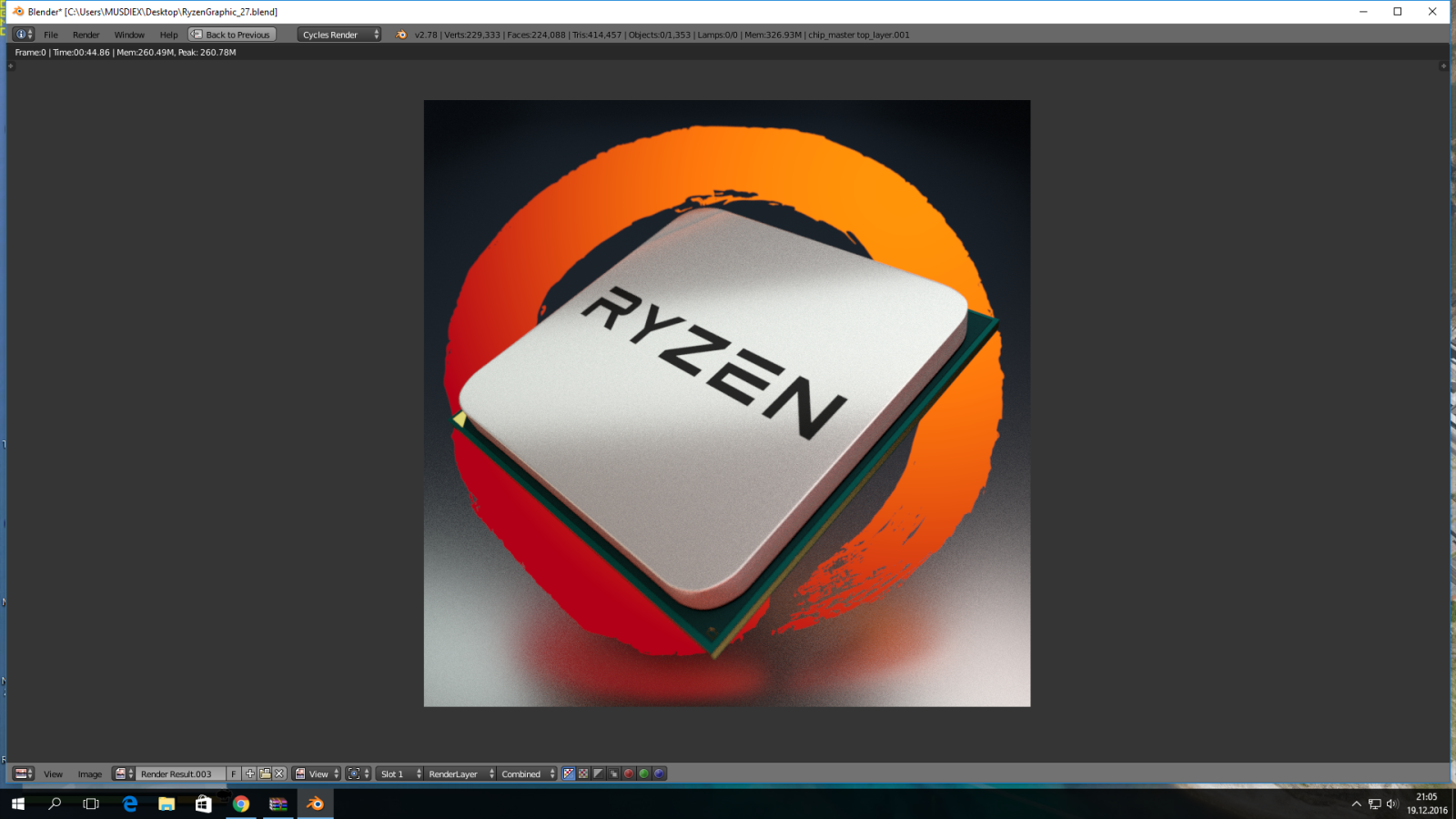The height and width of the screenshot is (819, 1456).
Task: Create a new image with plus icon
Action: pyautogui.click(x=249, y=773)
